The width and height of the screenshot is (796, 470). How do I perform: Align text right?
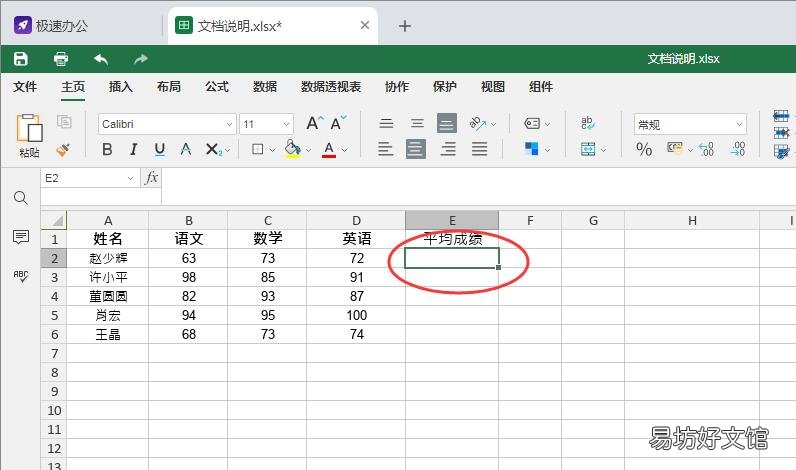coord(448,149)
